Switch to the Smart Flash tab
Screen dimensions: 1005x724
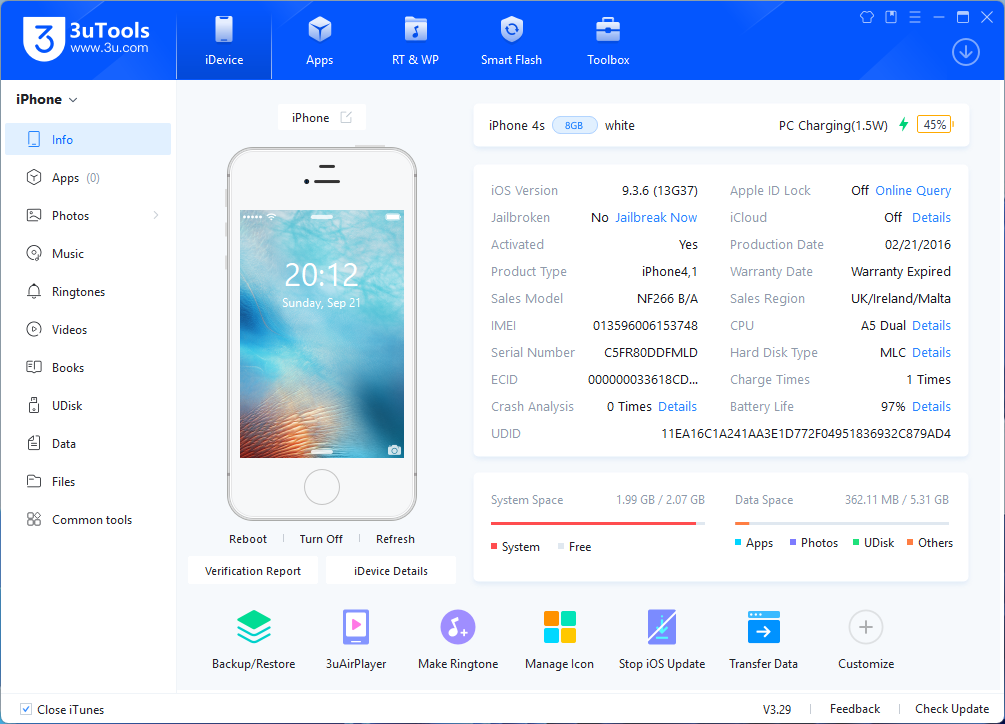point(511,41)
